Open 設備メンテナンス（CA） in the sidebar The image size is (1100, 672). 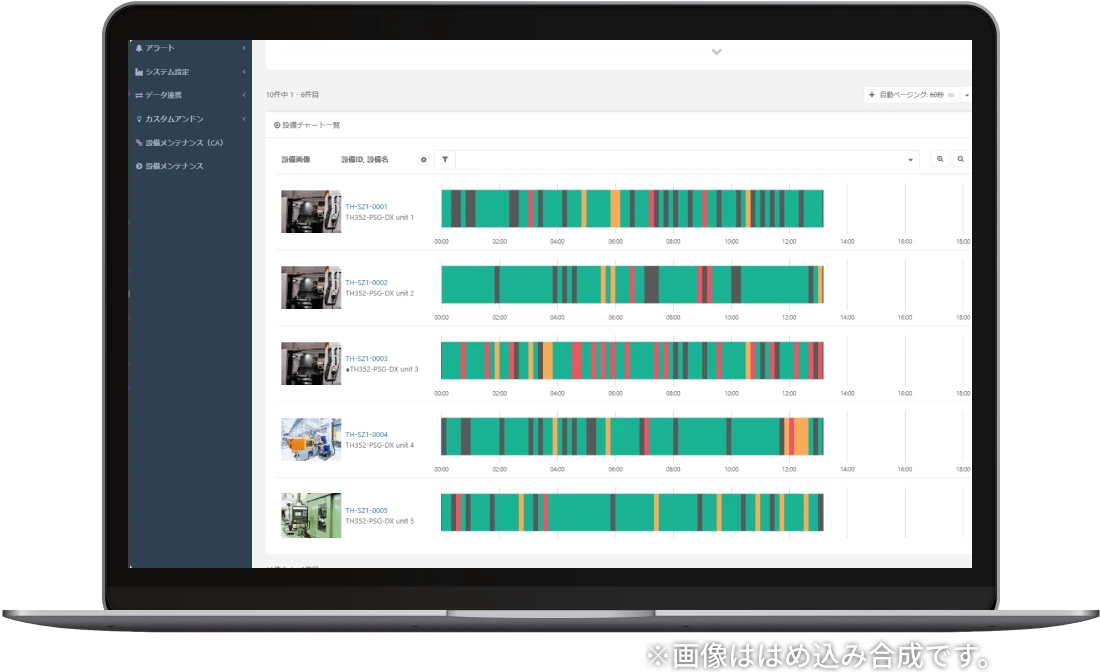click(184, 142)
